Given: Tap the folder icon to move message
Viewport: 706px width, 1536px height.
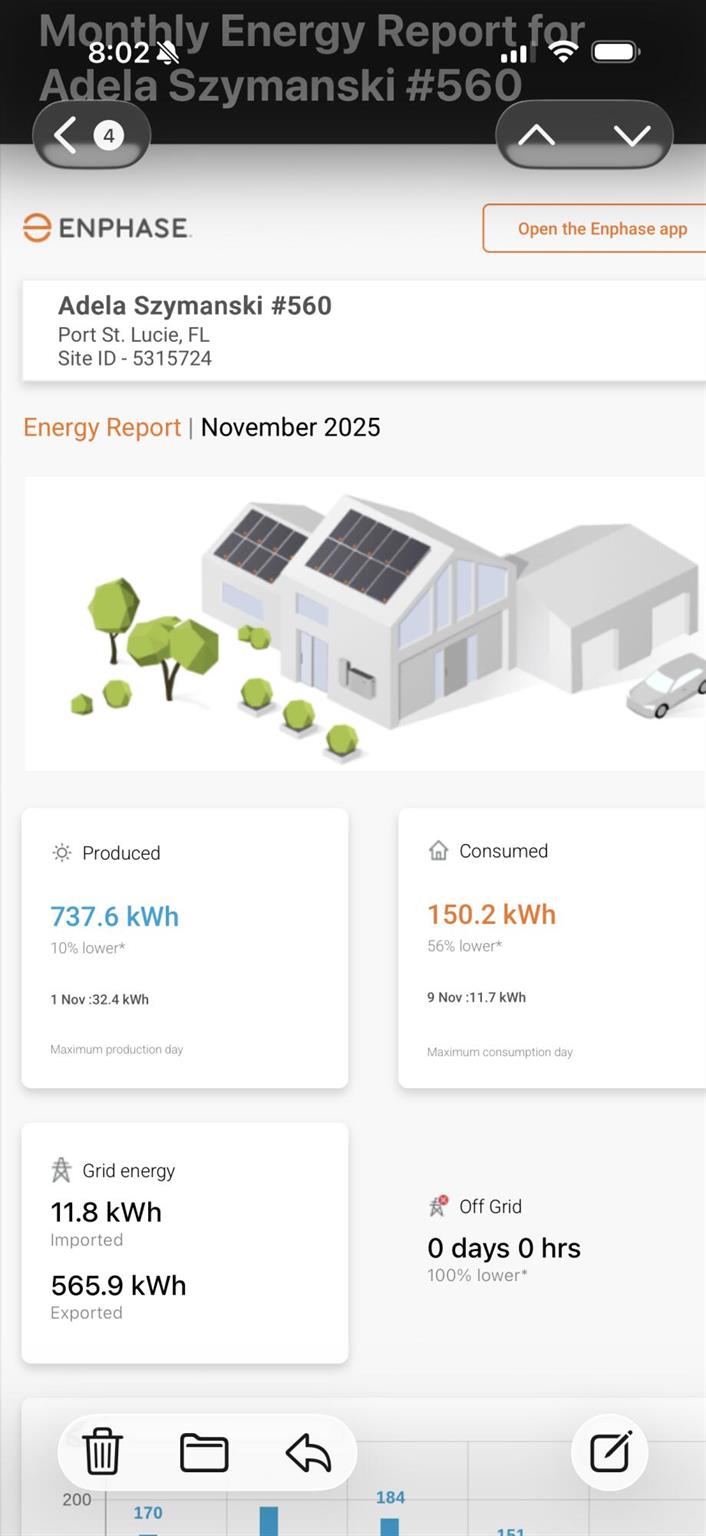Looking at the screenshot, I should click(204, 1452).
